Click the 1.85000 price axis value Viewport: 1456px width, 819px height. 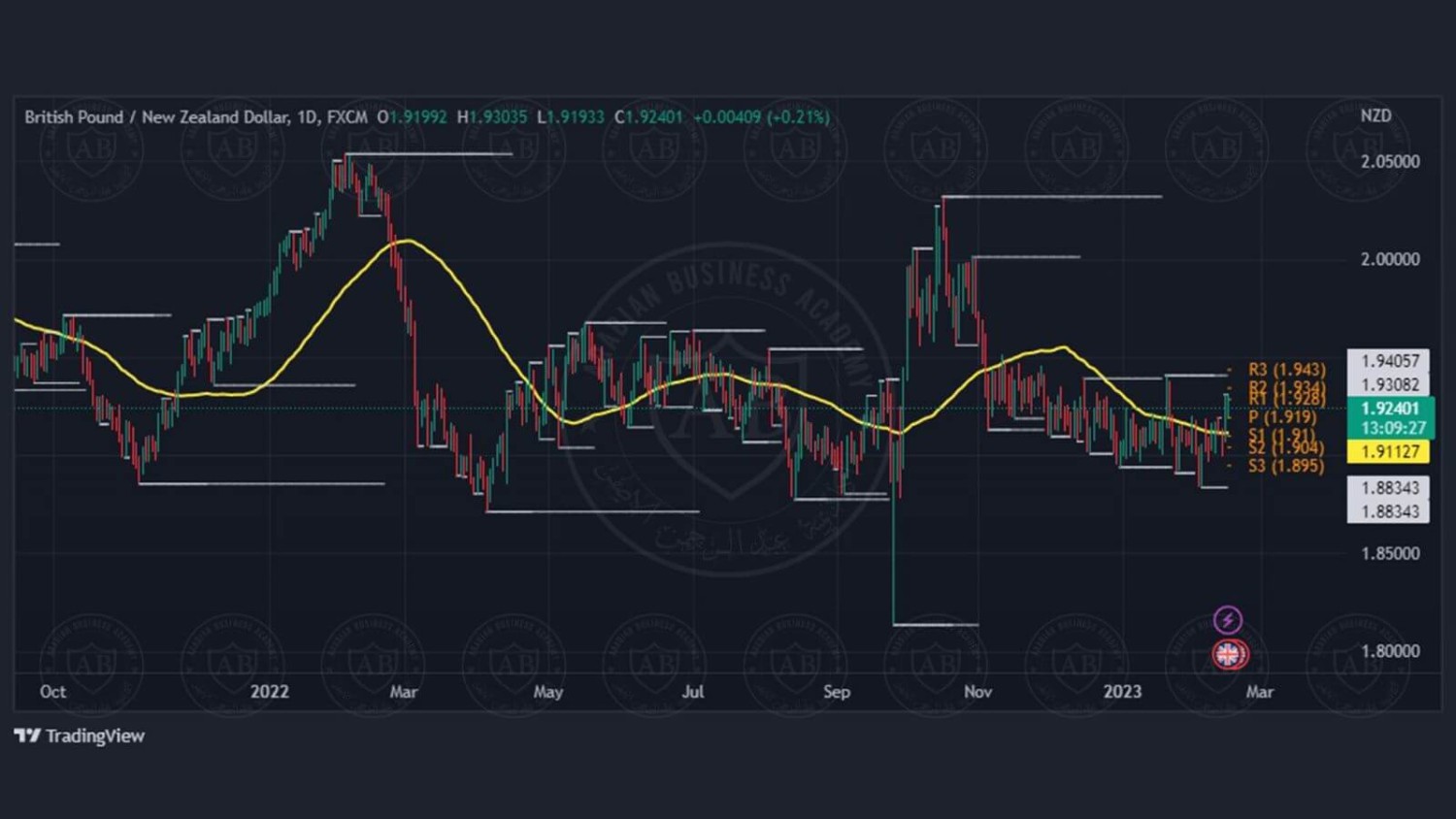1389,553
